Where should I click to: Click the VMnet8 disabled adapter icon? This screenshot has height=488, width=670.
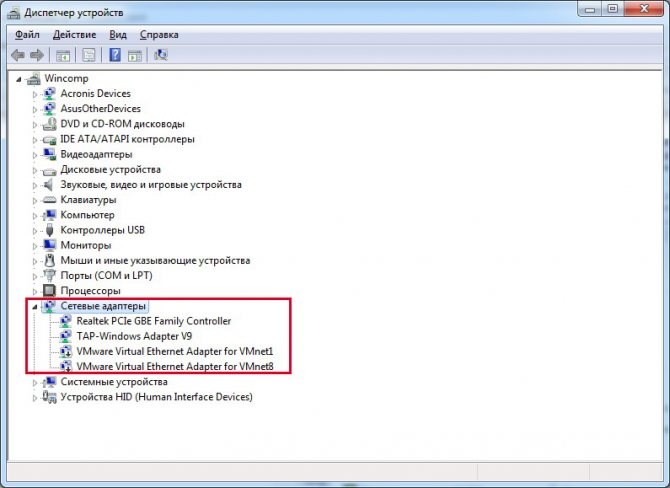click(x=65, y=367)
